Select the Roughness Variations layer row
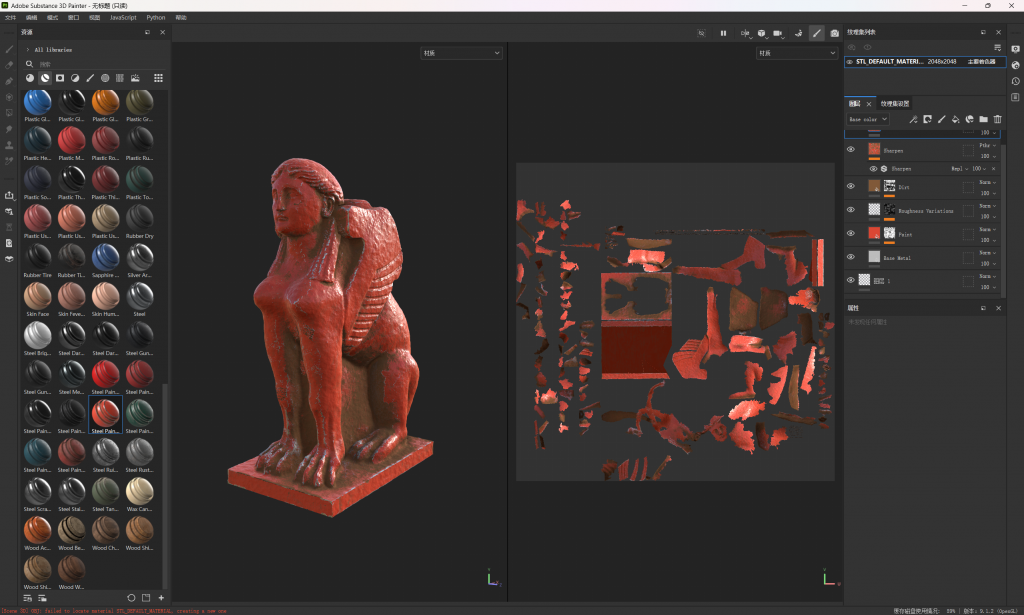Viewport: 1024px width, 615px height. 921,211
